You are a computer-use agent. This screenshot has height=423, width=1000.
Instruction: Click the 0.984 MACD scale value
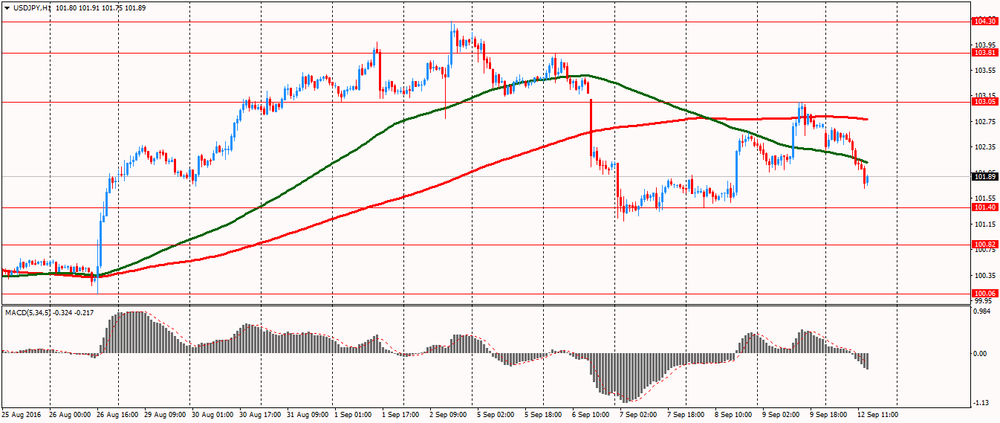983,311
